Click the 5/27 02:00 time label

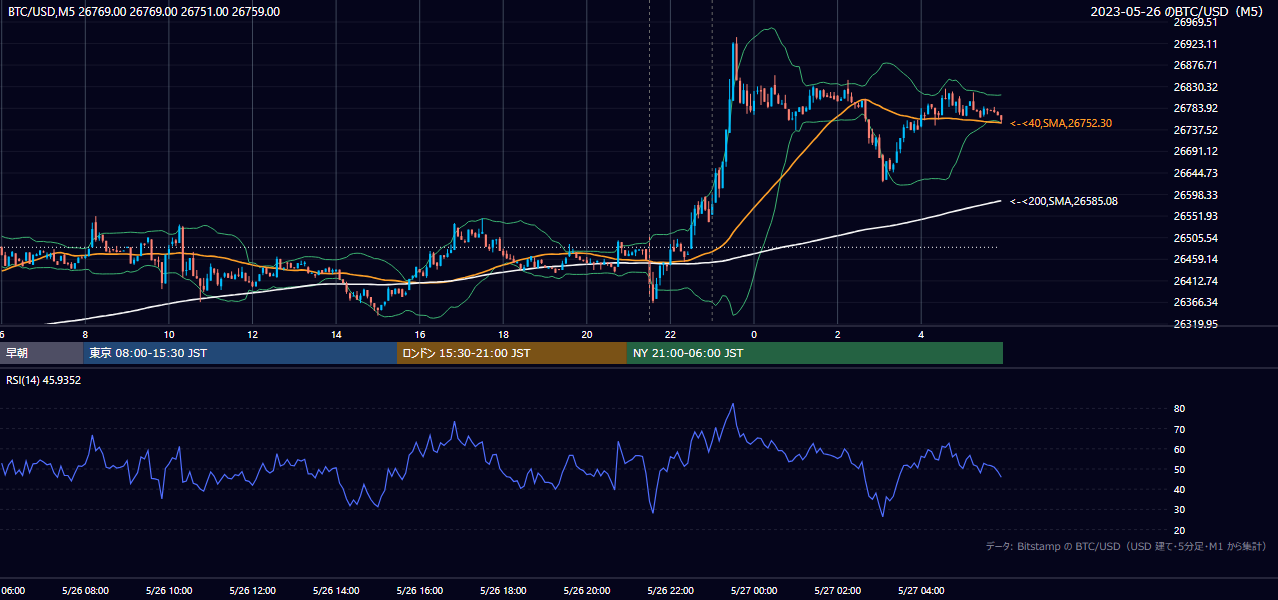[837, 591]
